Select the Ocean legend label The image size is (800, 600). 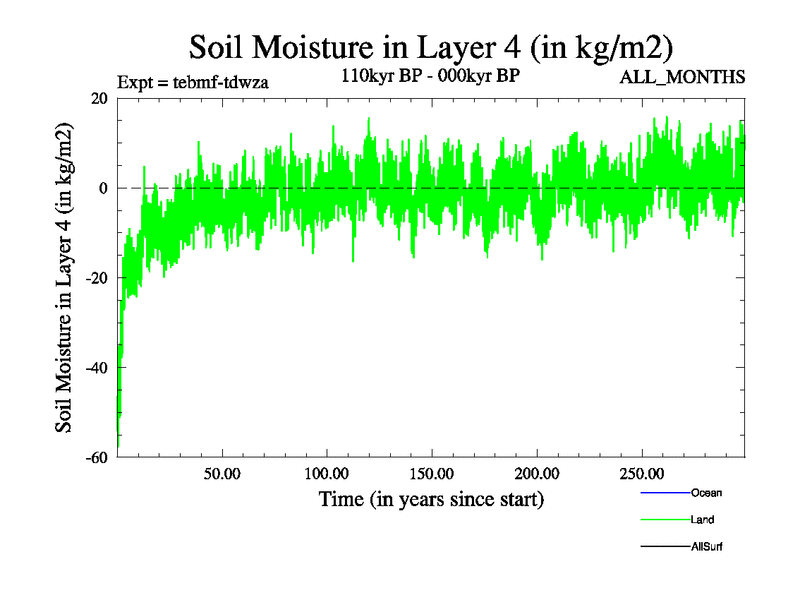(x=706, y=492)
